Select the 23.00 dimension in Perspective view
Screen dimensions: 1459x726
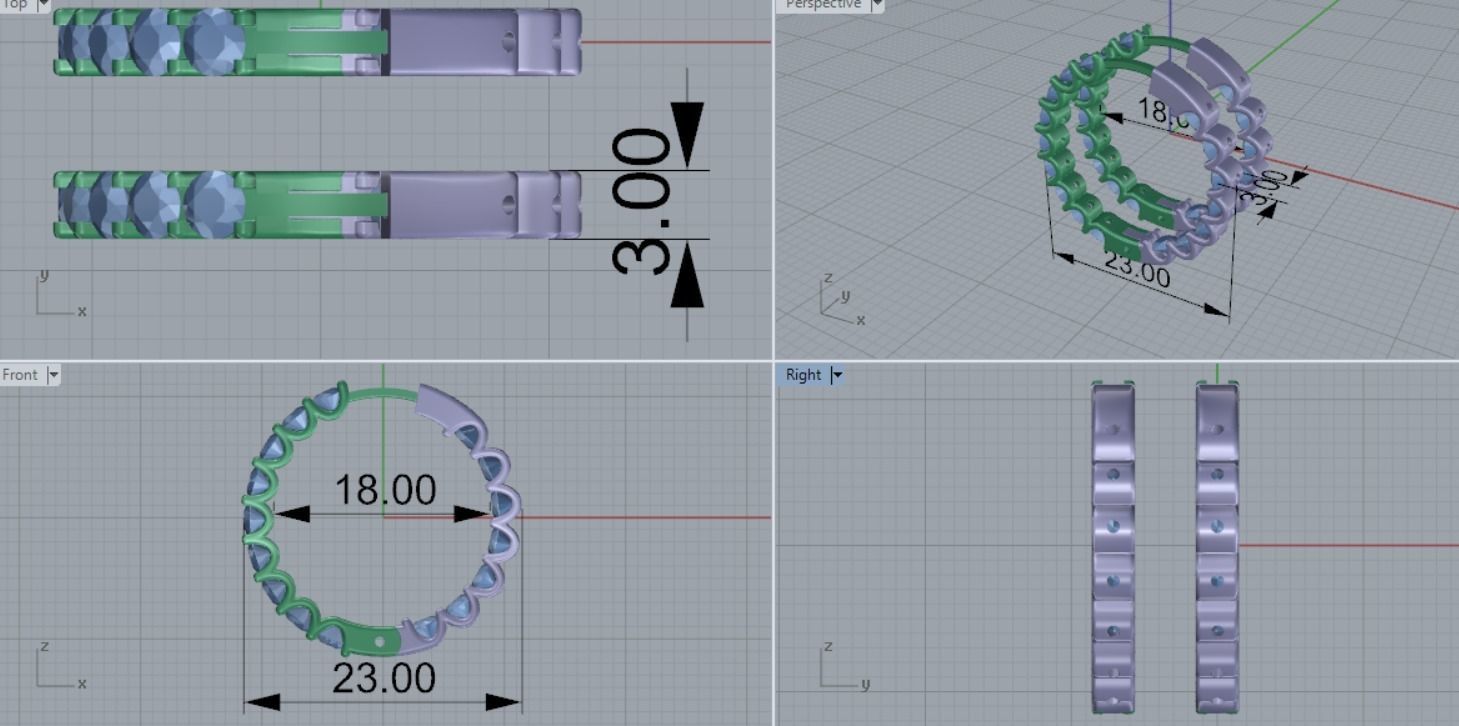[1135, 269]
